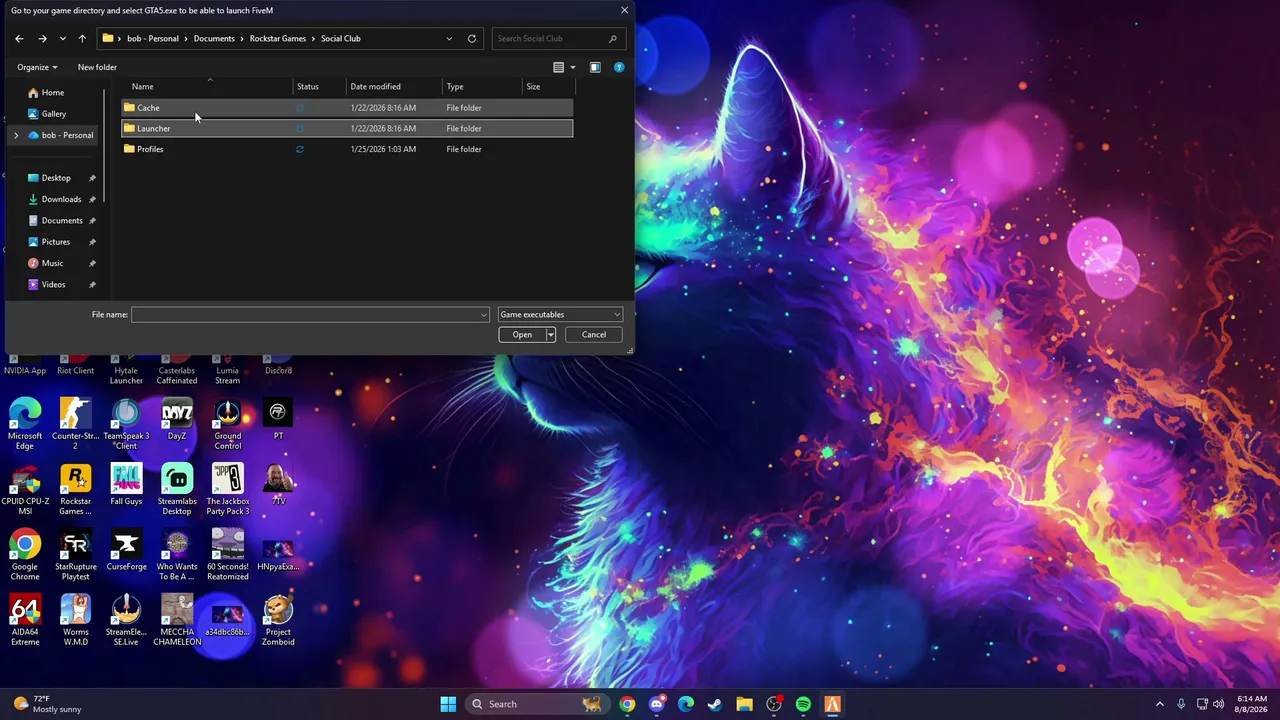Screen dimensions: 1280x720
Task: Open File Explorer from the taskbar
Action: pos(744,704)
